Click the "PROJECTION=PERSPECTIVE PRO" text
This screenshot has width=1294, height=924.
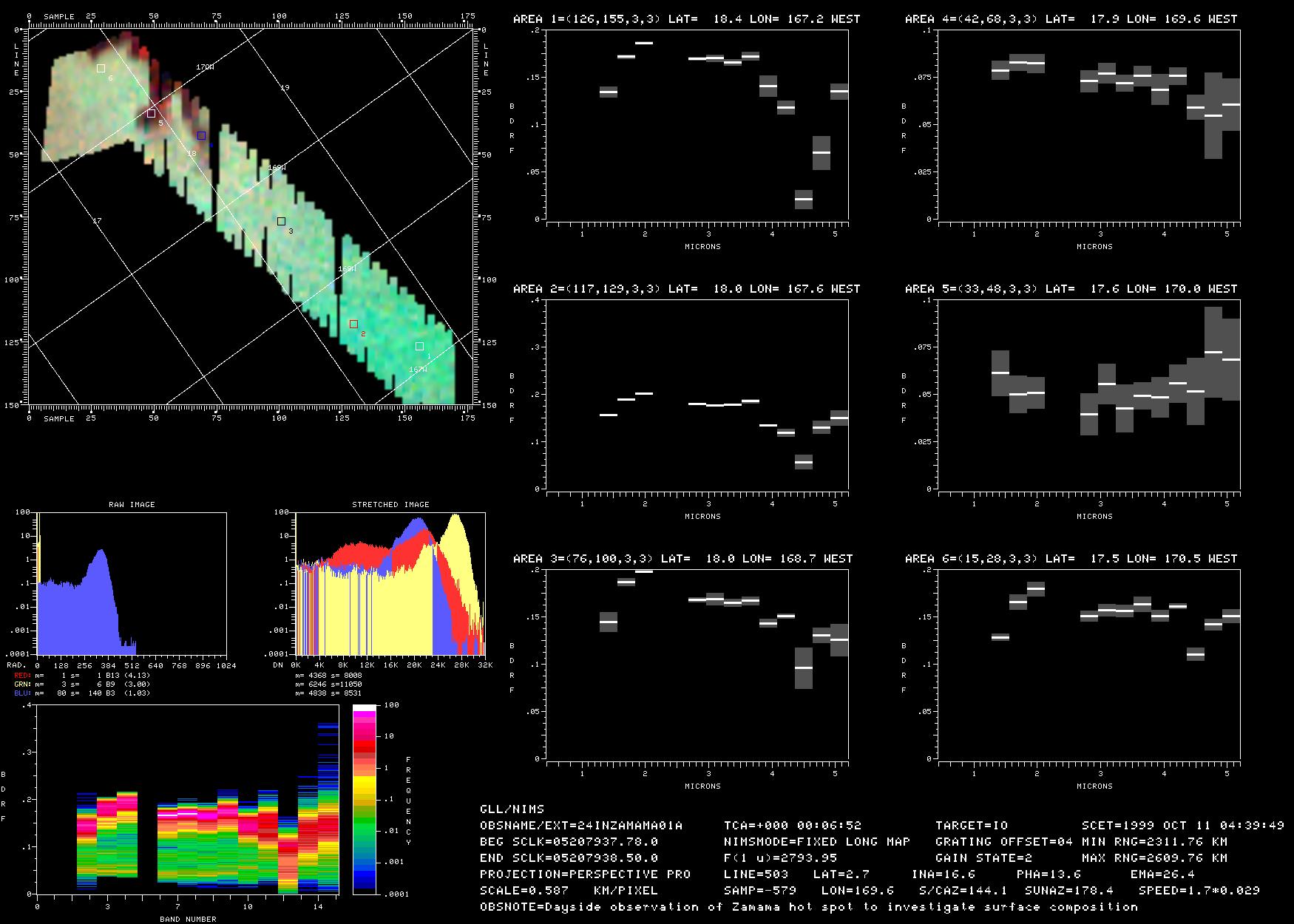pos(586,874)
